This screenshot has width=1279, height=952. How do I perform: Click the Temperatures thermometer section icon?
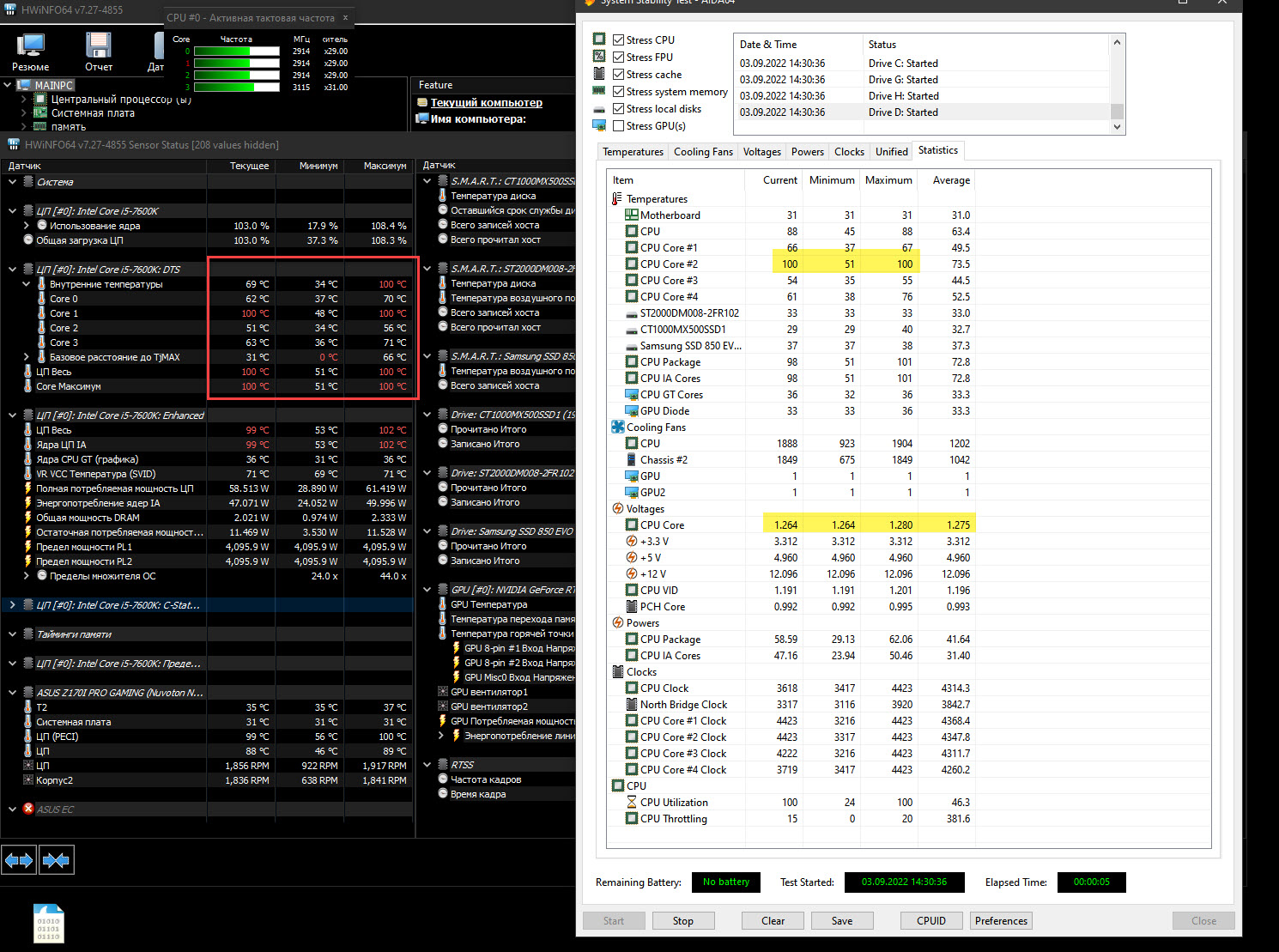coord(617,199)
